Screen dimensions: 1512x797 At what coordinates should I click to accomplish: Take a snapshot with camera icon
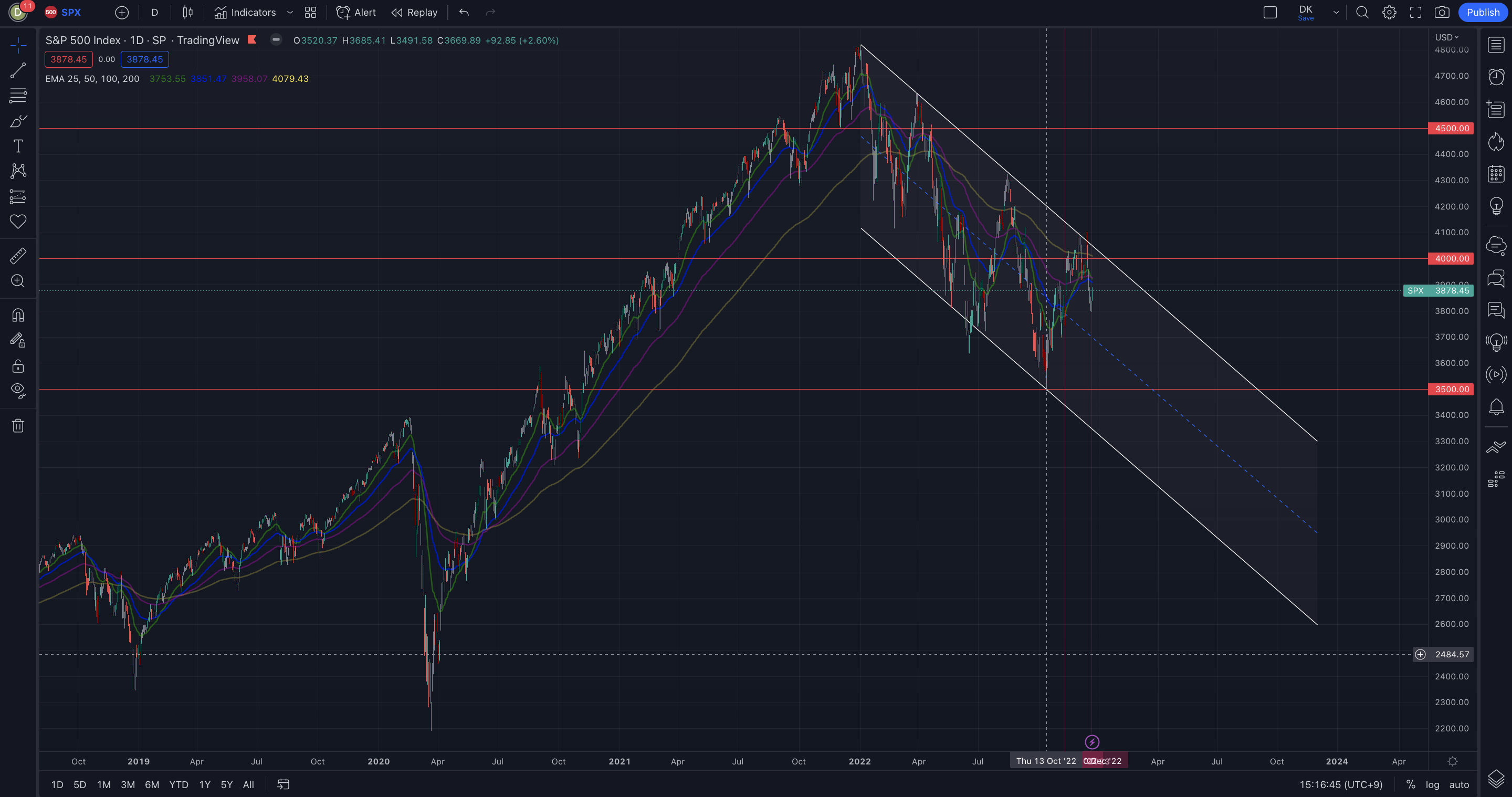pyautogui.click(x=1442, y=12)
